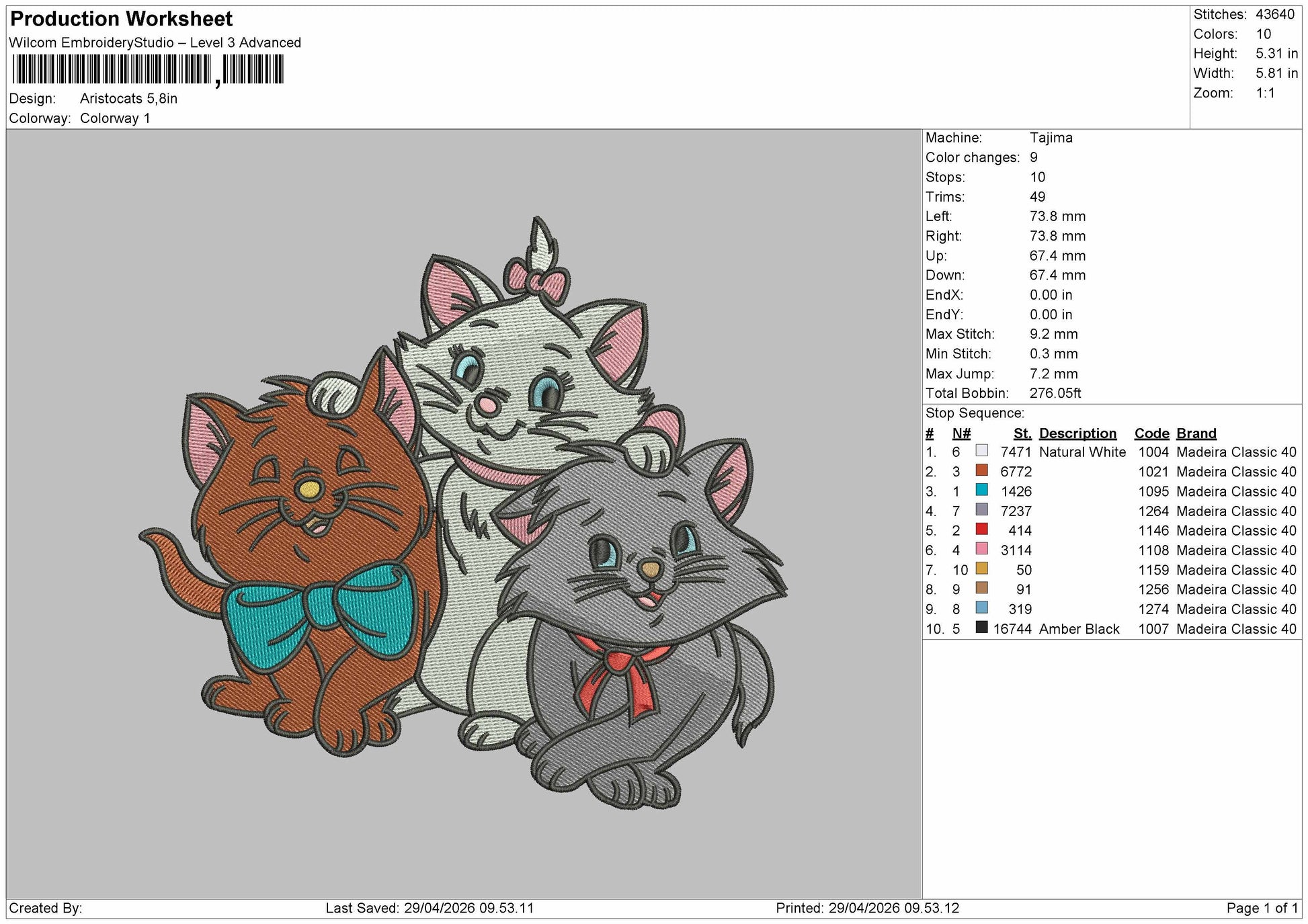Screen dimensions: 1308x924
Task: Click the "Created By:" footer label
Action: tap(46, 908)
